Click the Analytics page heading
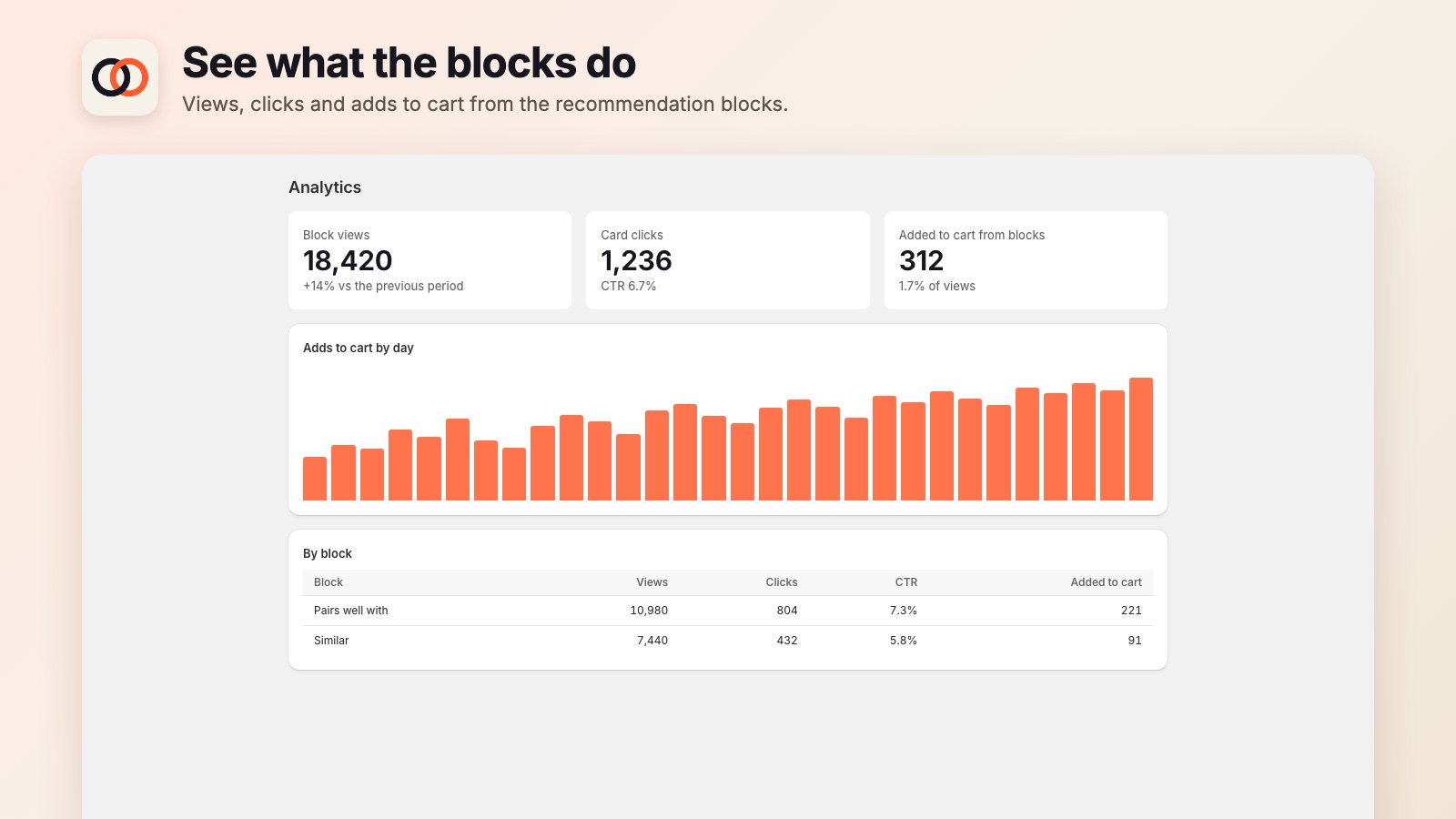This screenshot has height=819, width=1456. [x=325, y=187]
